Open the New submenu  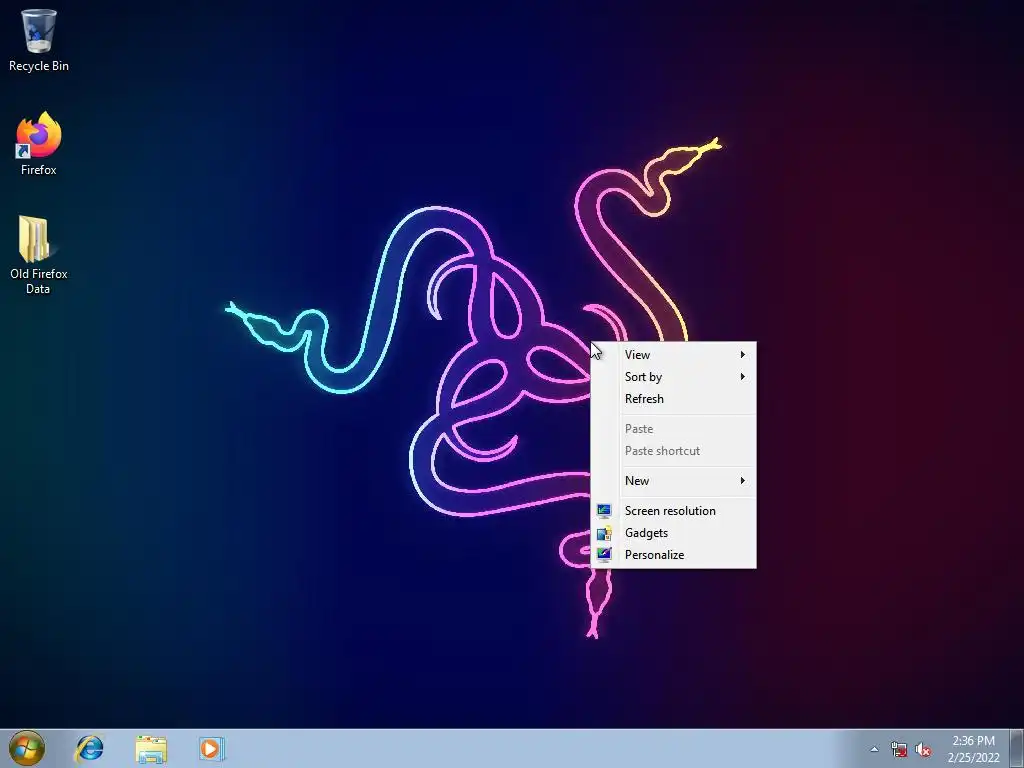(x=673, y=481)
